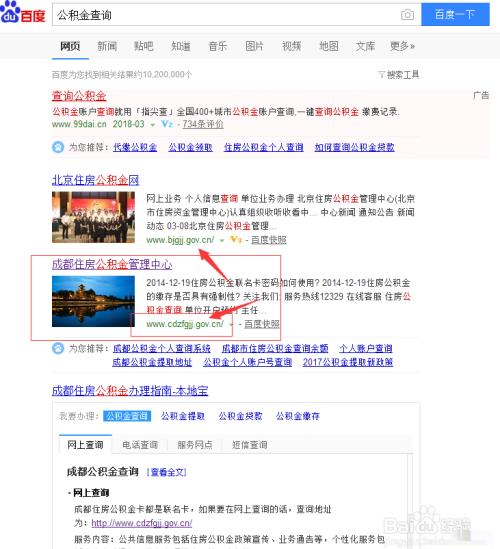Expand dropdown arrow beside www.cdzfgjj.gov.cn

[x=231, y=325]
